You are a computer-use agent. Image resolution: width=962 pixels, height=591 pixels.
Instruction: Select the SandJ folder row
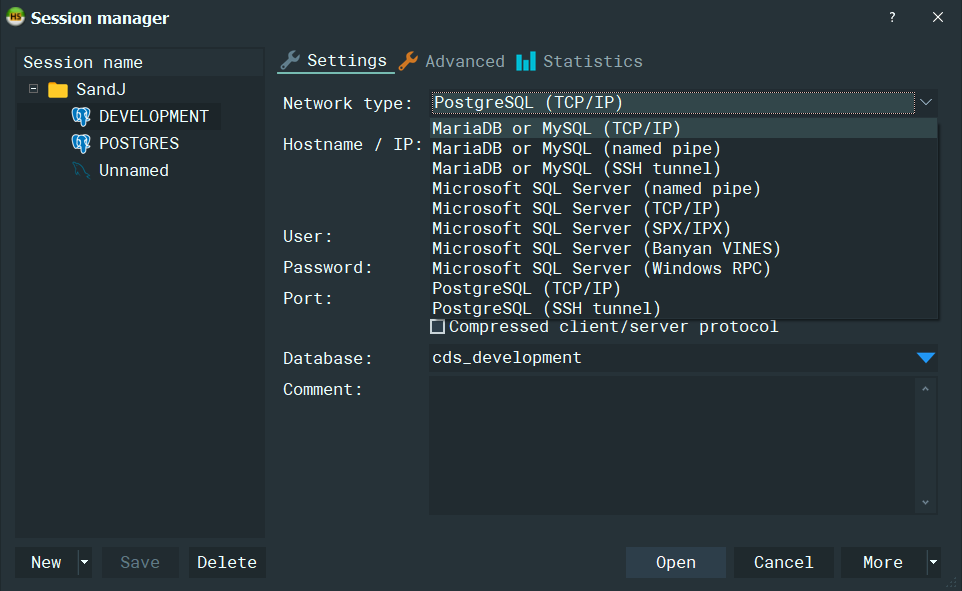tap(101, 90)
